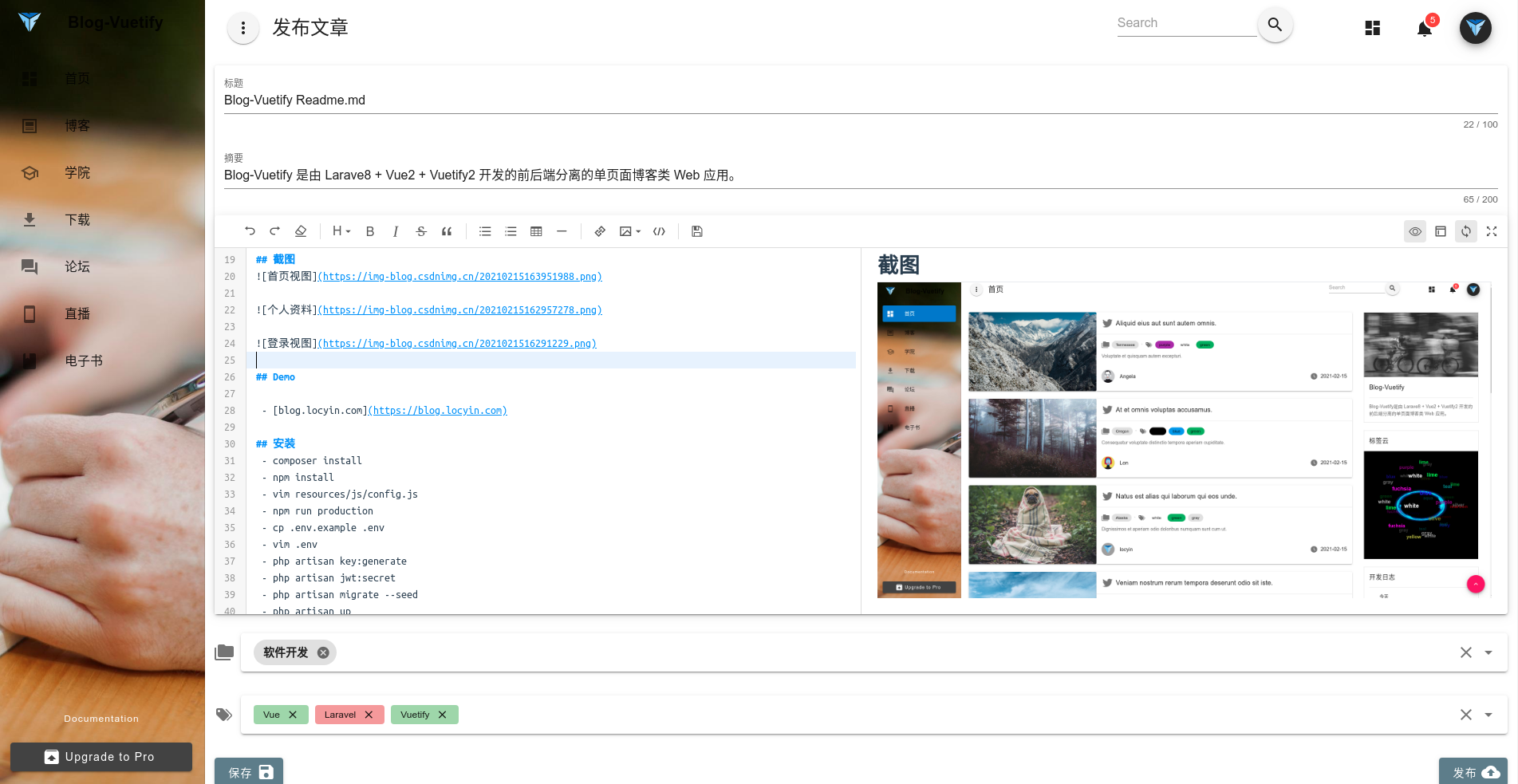The height and width of the screenshot is (784, 1518).
Task: Click the 首页视图 image URL link in editor
Action: coord(459,277)
